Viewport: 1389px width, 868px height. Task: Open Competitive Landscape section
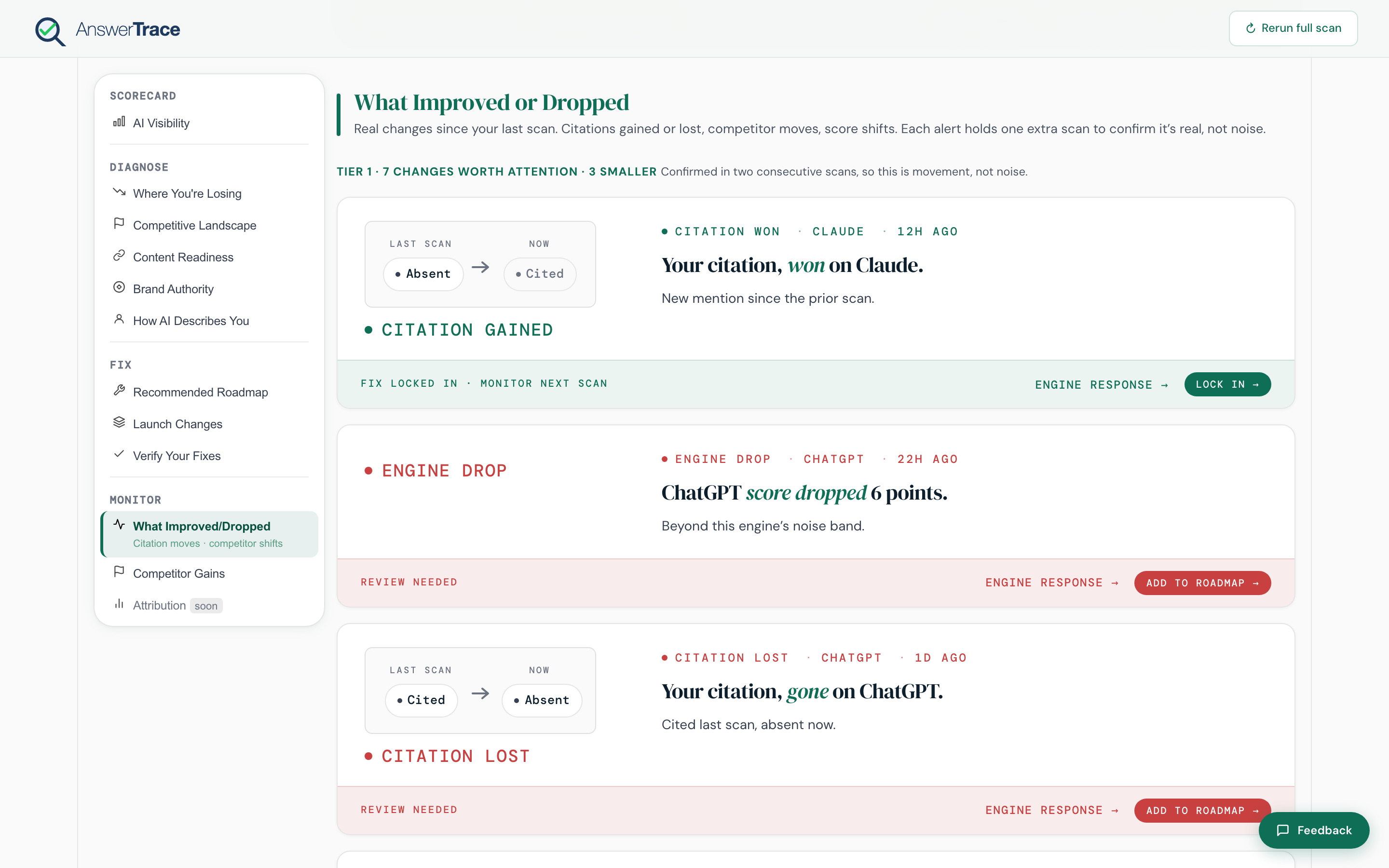[209, 226]
